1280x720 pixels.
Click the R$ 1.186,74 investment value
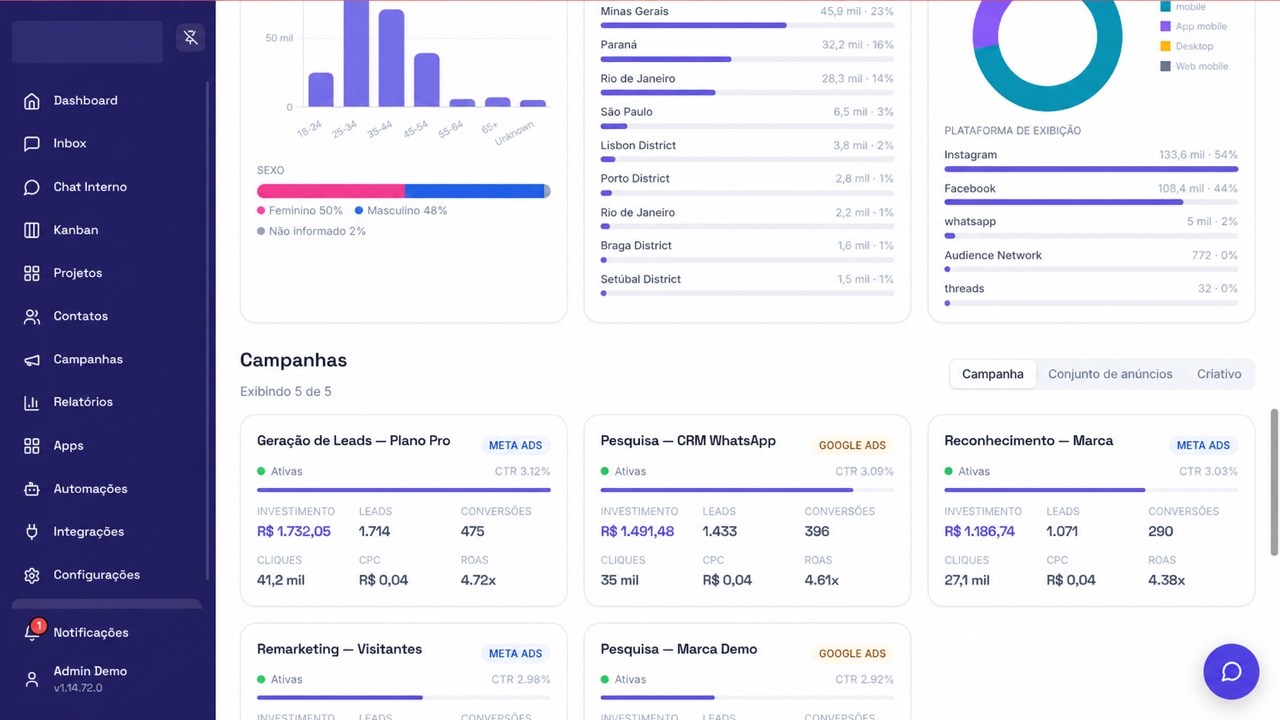tap(980, 532)
